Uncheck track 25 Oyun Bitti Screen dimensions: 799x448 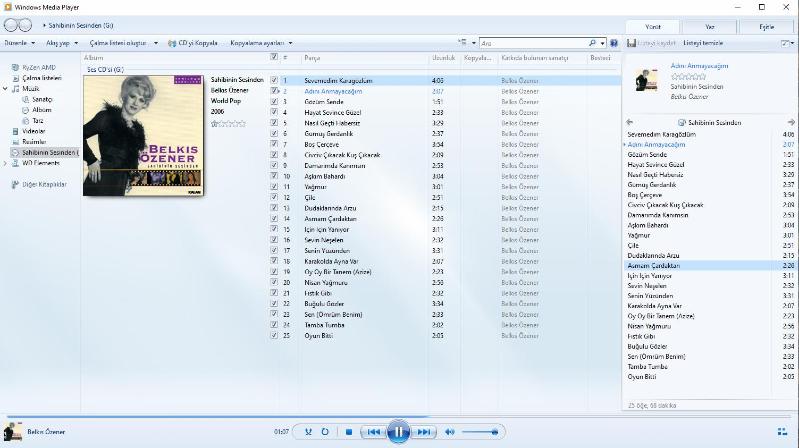(274, 335)
